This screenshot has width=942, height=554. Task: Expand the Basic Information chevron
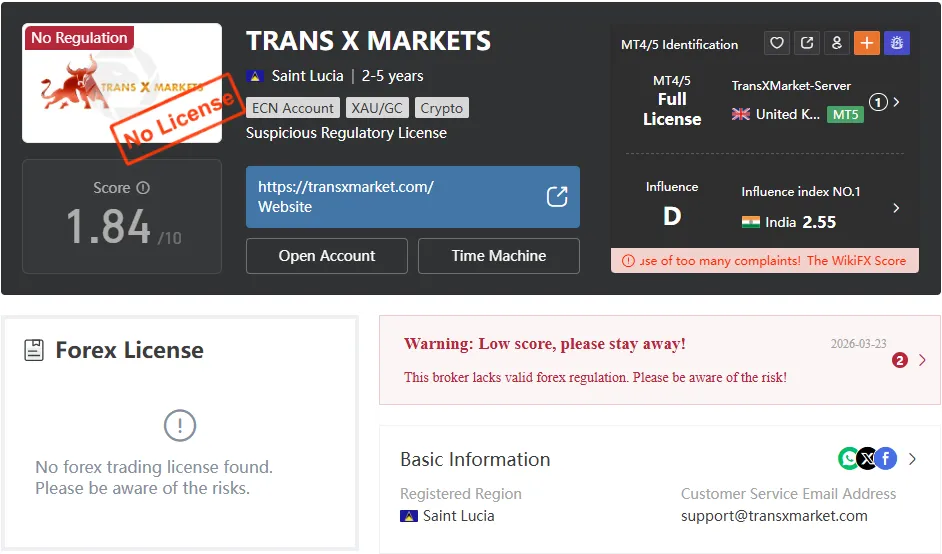click(x=913, y=459)
